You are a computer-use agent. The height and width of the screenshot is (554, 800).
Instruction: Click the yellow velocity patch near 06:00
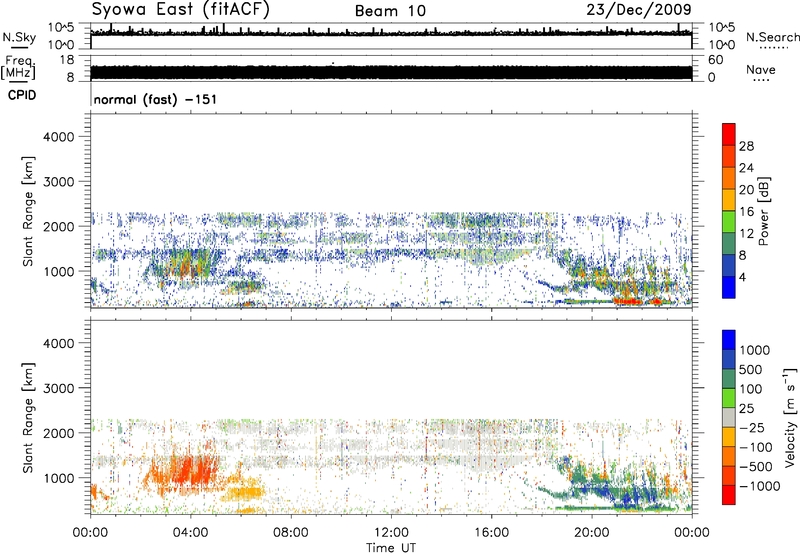(245, 492)
